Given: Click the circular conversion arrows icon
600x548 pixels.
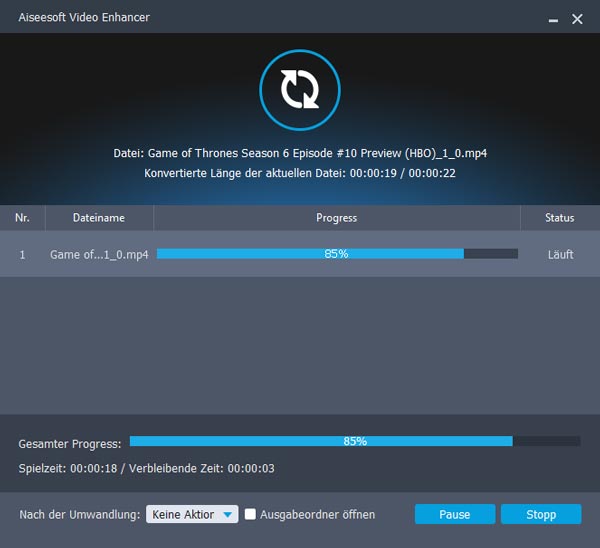Looking at the screenshot, I should pos(297,90).
